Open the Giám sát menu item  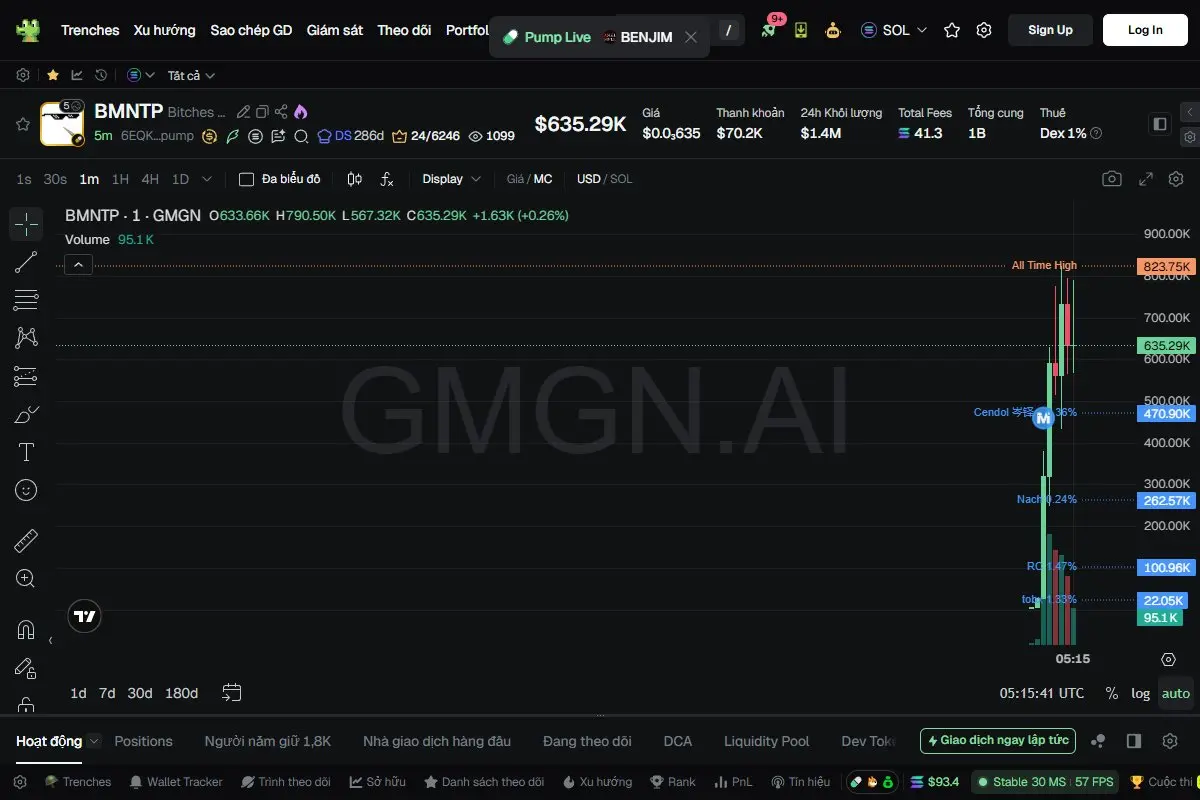point(335,30)
